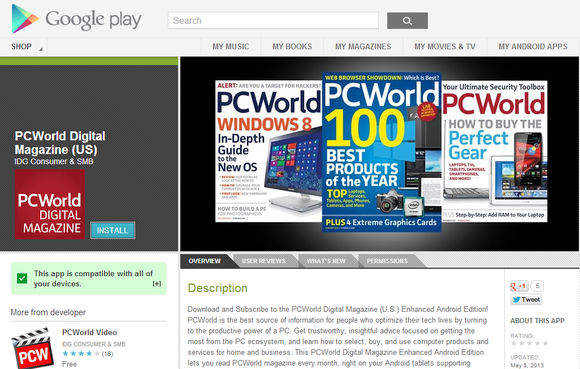Click the Google +1 button

519,286
